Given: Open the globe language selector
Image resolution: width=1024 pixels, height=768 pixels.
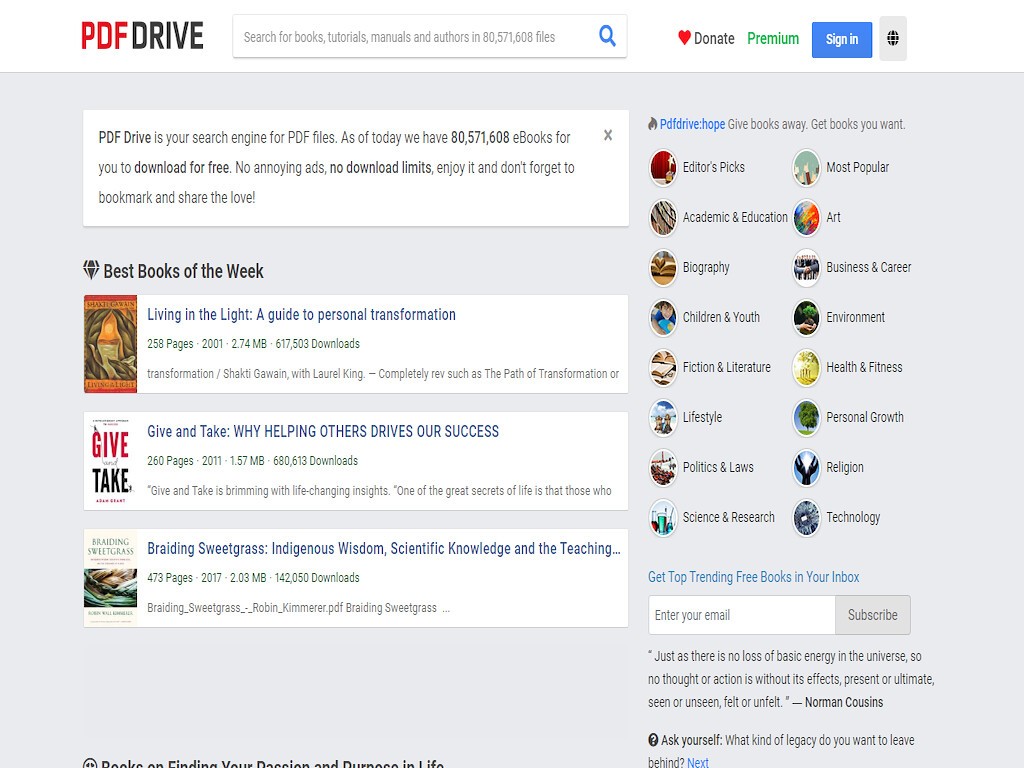Looking at the screenshot, I should [893, 39].
